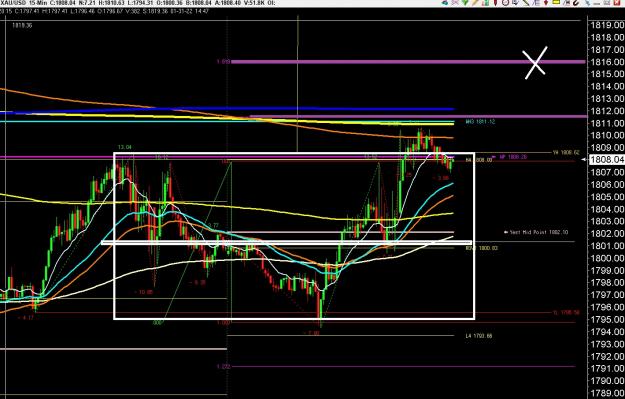Screen dimensions: 625x399
Task: Select the yellow pencil drawing tool
Action: point(475,2)
